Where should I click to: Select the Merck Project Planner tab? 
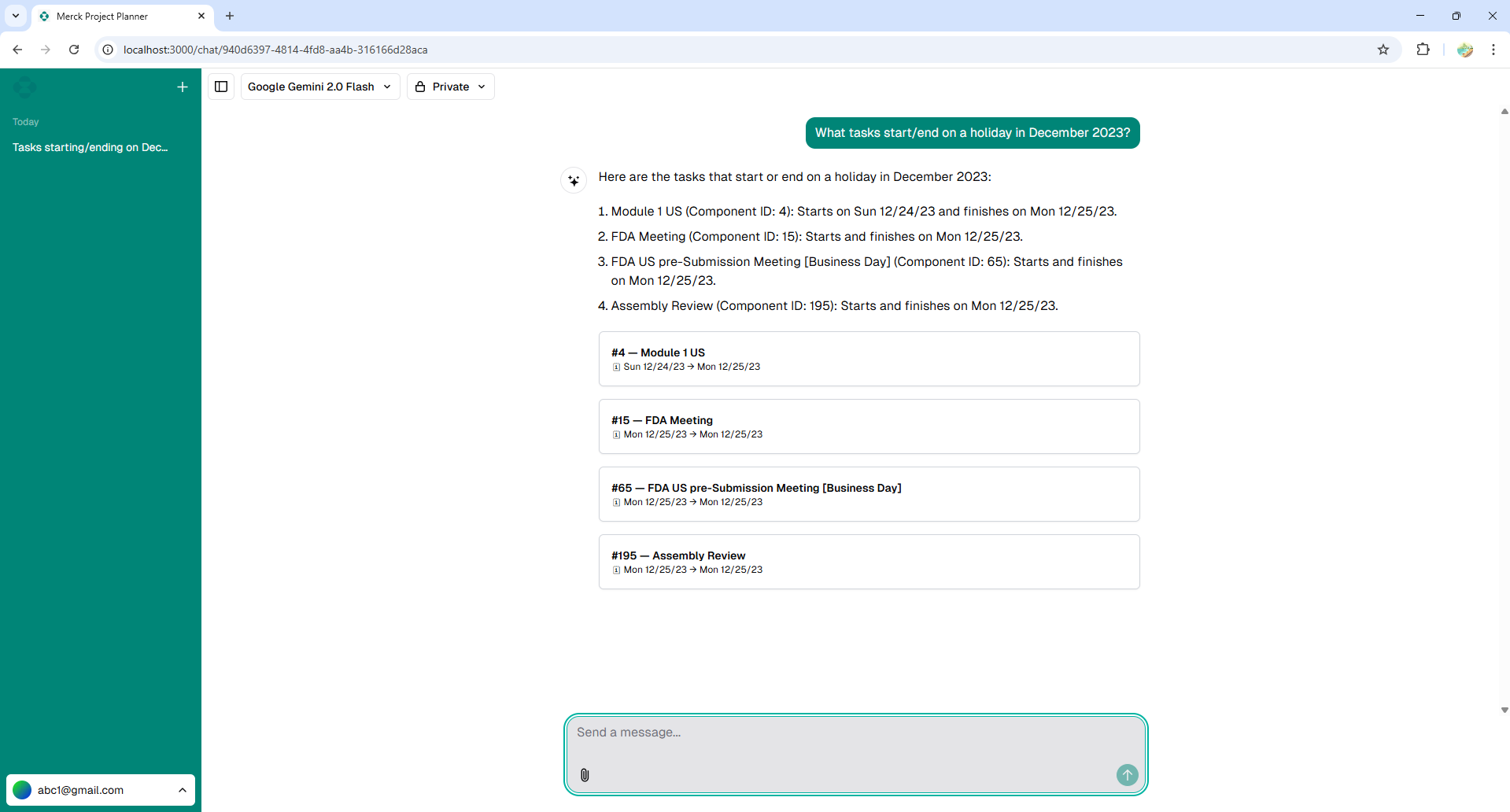118,16
